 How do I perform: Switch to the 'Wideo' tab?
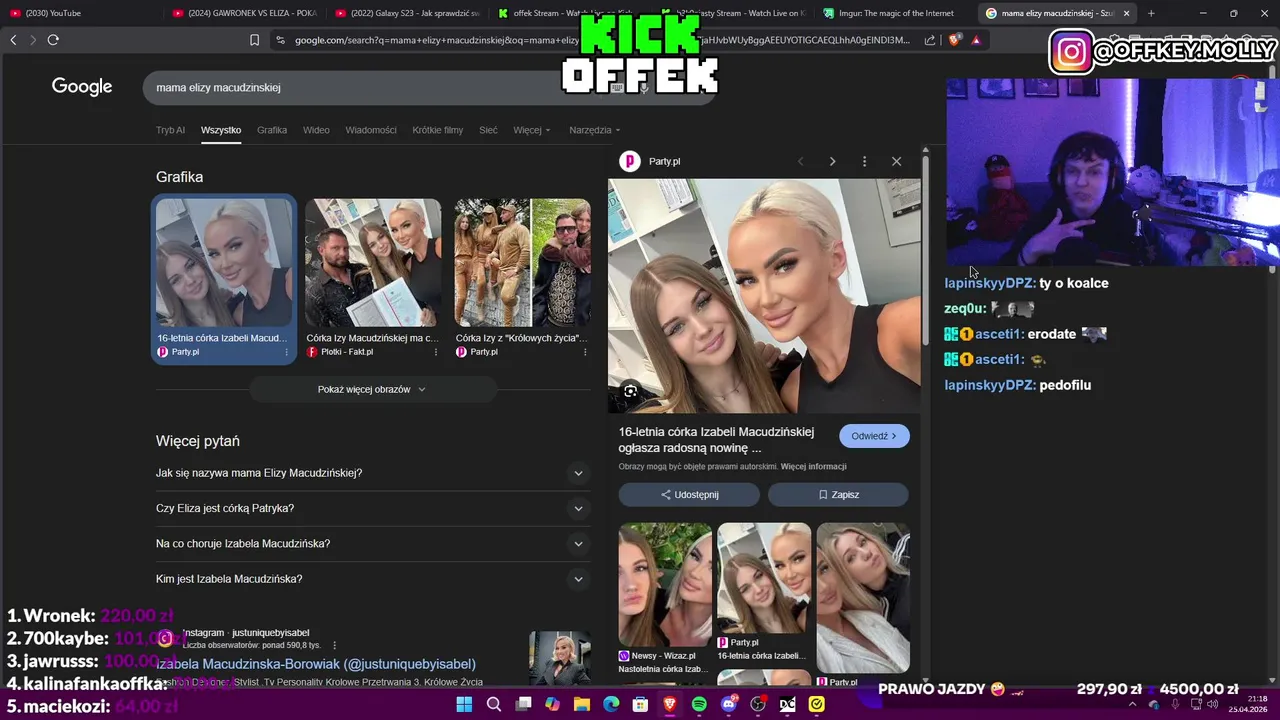point(316,130)
